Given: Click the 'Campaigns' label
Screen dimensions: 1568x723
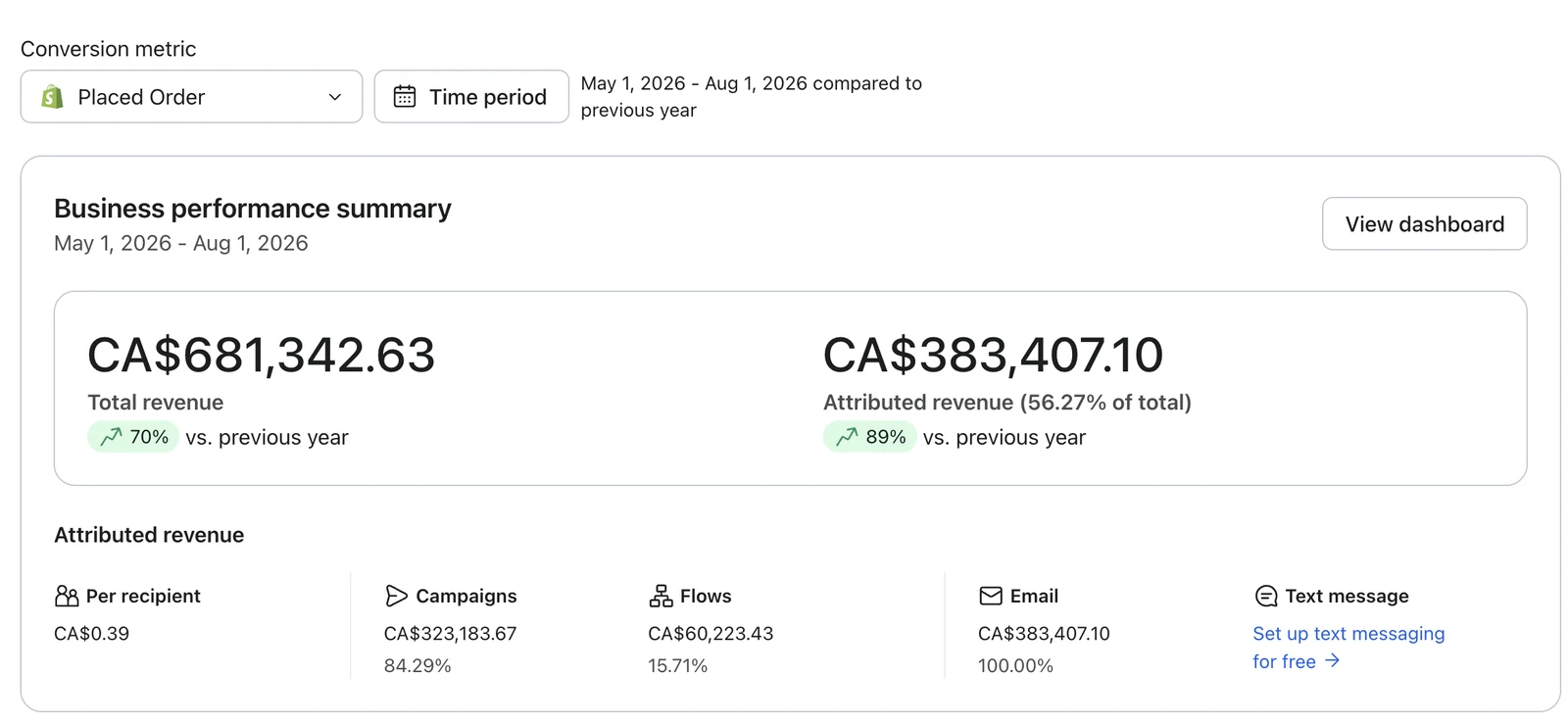Looking at the screenshot, I should [x=466, y=596].
